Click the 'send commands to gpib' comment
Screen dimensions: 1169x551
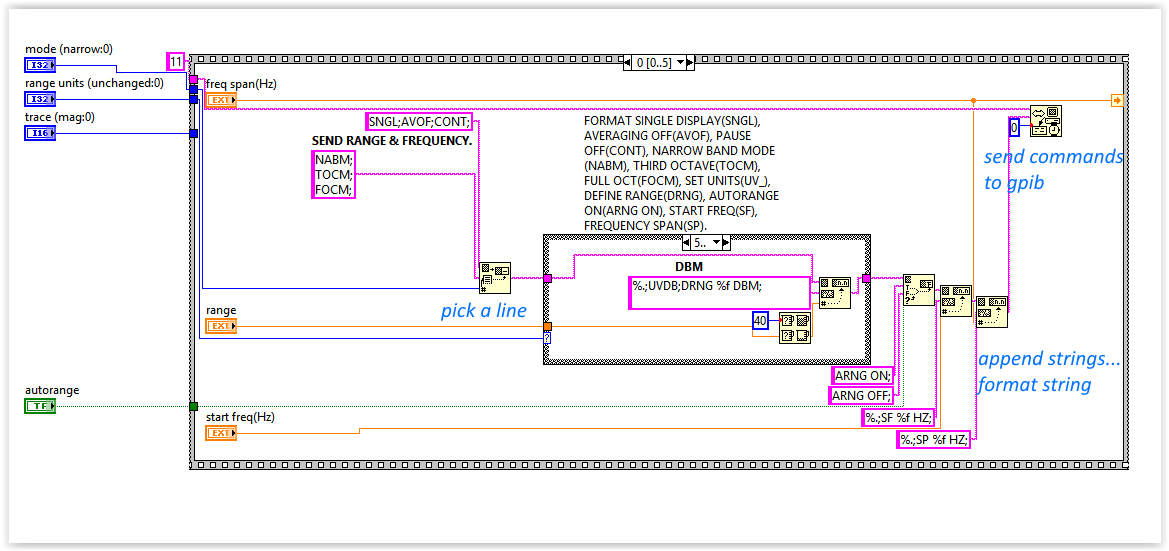point(1053,169)
